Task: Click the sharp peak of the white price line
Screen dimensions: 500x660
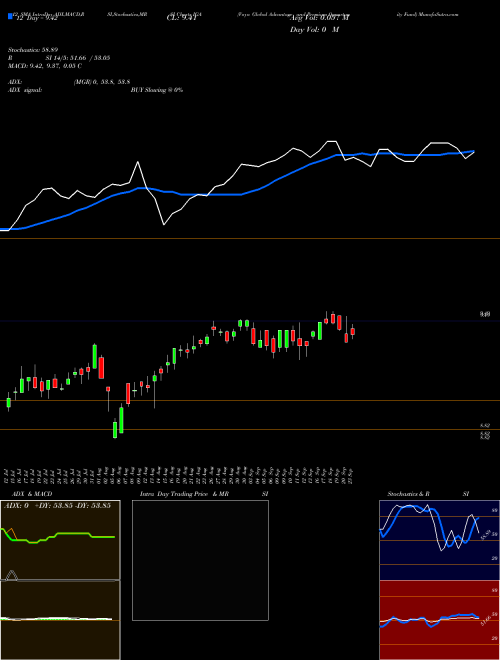Action: 138,162
